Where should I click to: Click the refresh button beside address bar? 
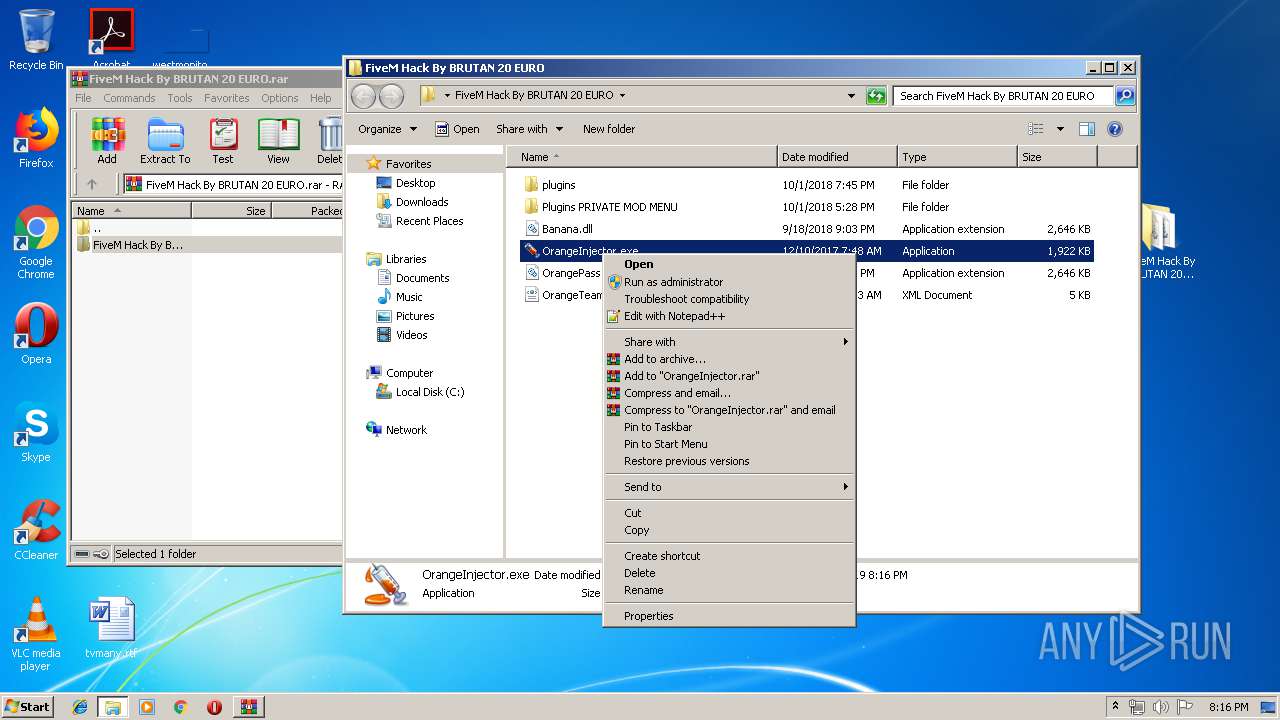876,96
